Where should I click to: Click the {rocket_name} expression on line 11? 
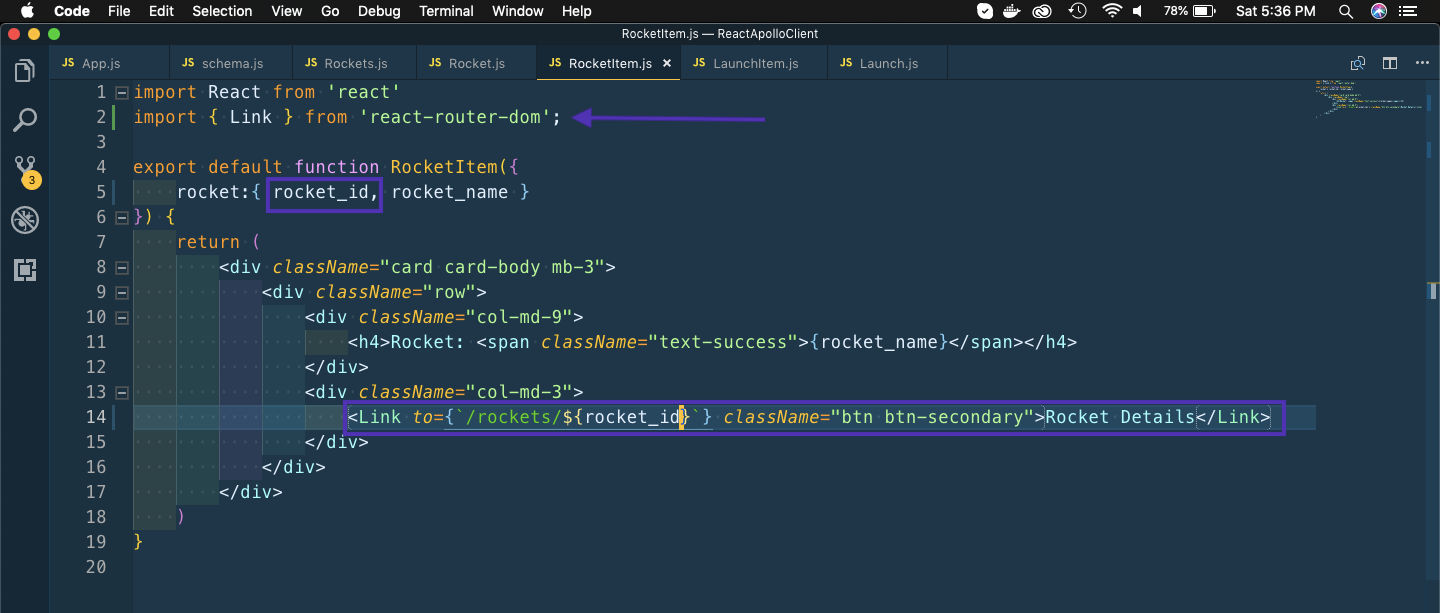[x=879, y=342]
